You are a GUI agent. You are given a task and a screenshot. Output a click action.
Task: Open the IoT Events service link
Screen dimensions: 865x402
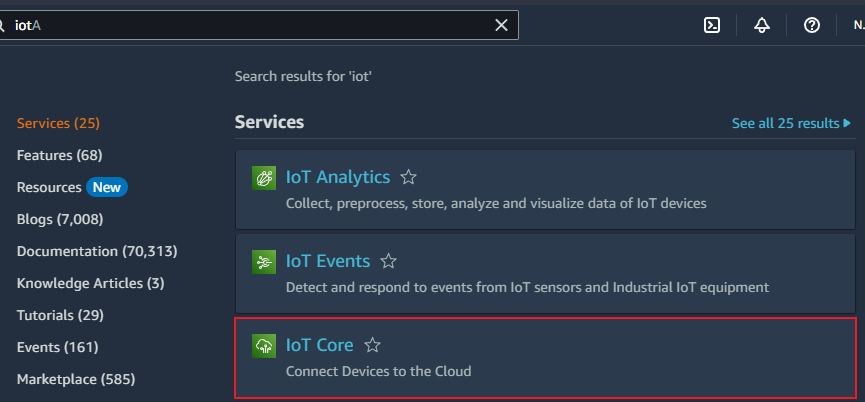pos(328,261)
